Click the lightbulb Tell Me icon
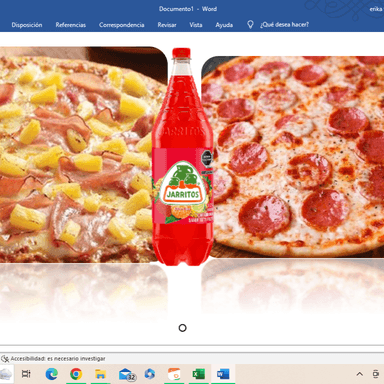384x384 pixels. [x=250, y=25]
